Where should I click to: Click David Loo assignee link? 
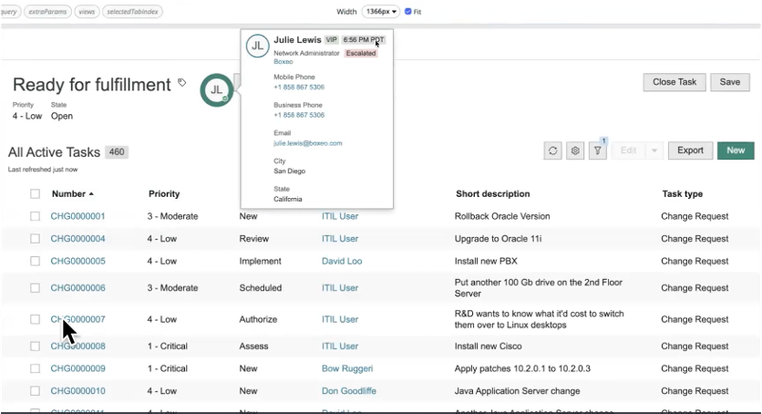click(x=342, y=261)
